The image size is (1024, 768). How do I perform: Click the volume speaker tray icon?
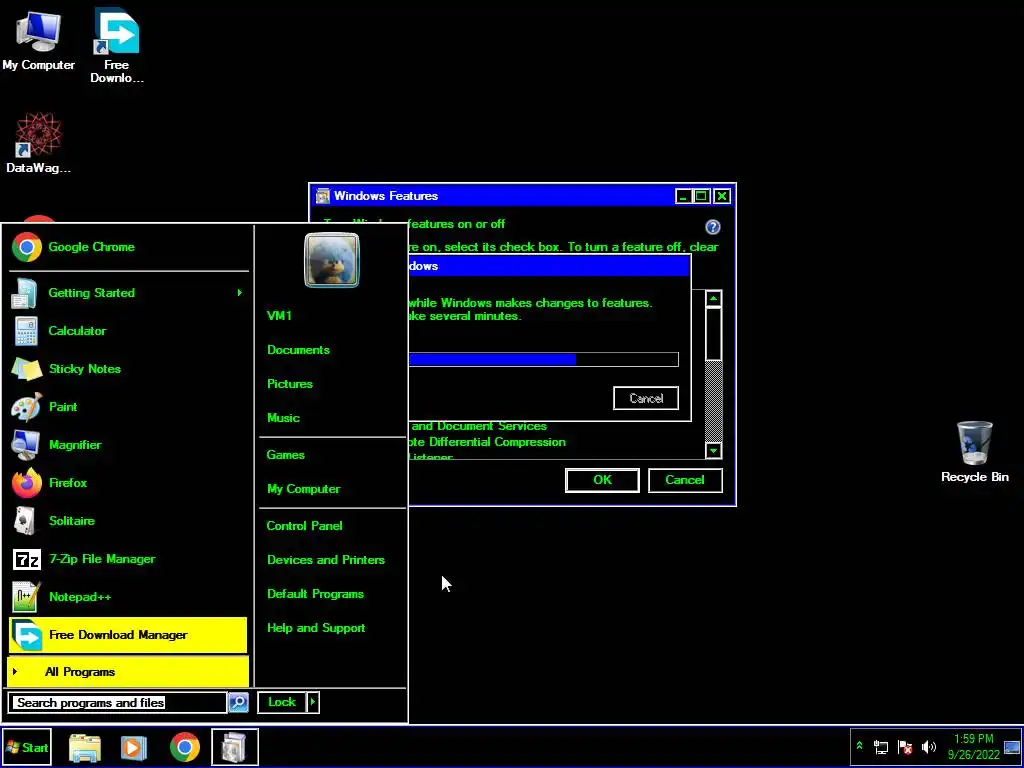click(x=929, y=747)
